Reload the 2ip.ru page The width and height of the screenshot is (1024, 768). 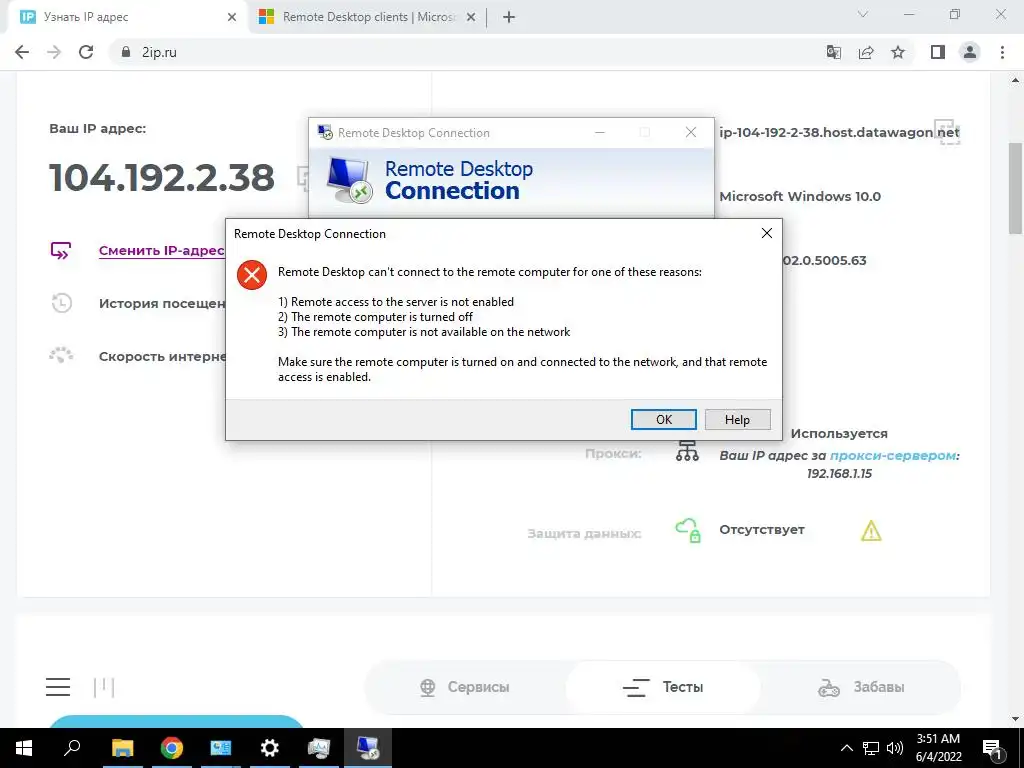pos(86,52)
